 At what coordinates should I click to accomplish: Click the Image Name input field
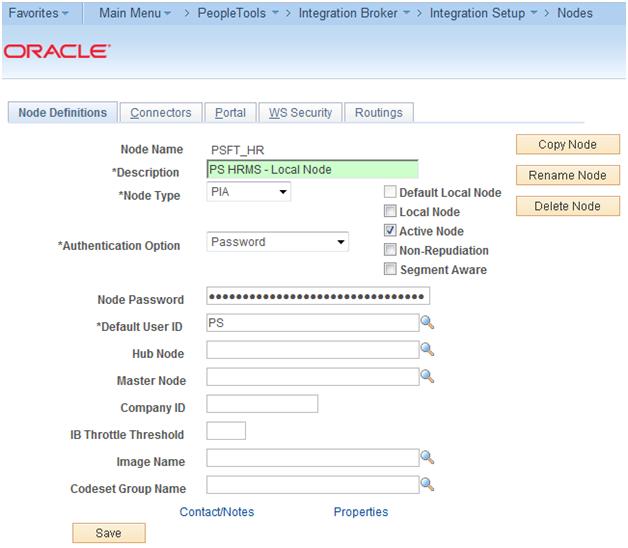click(x=313, y=457)
